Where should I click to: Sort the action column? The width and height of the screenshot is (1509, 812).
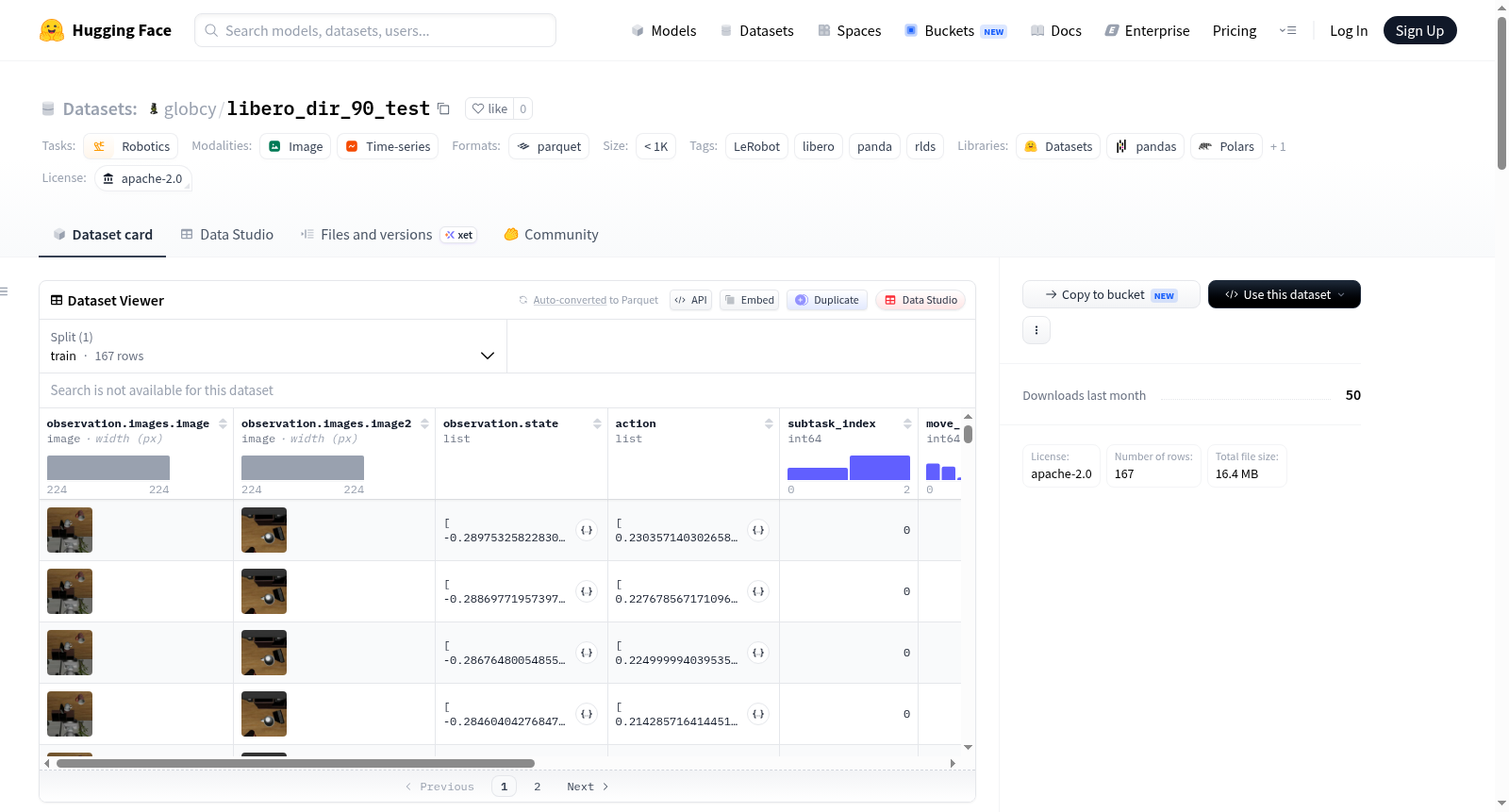769,423
